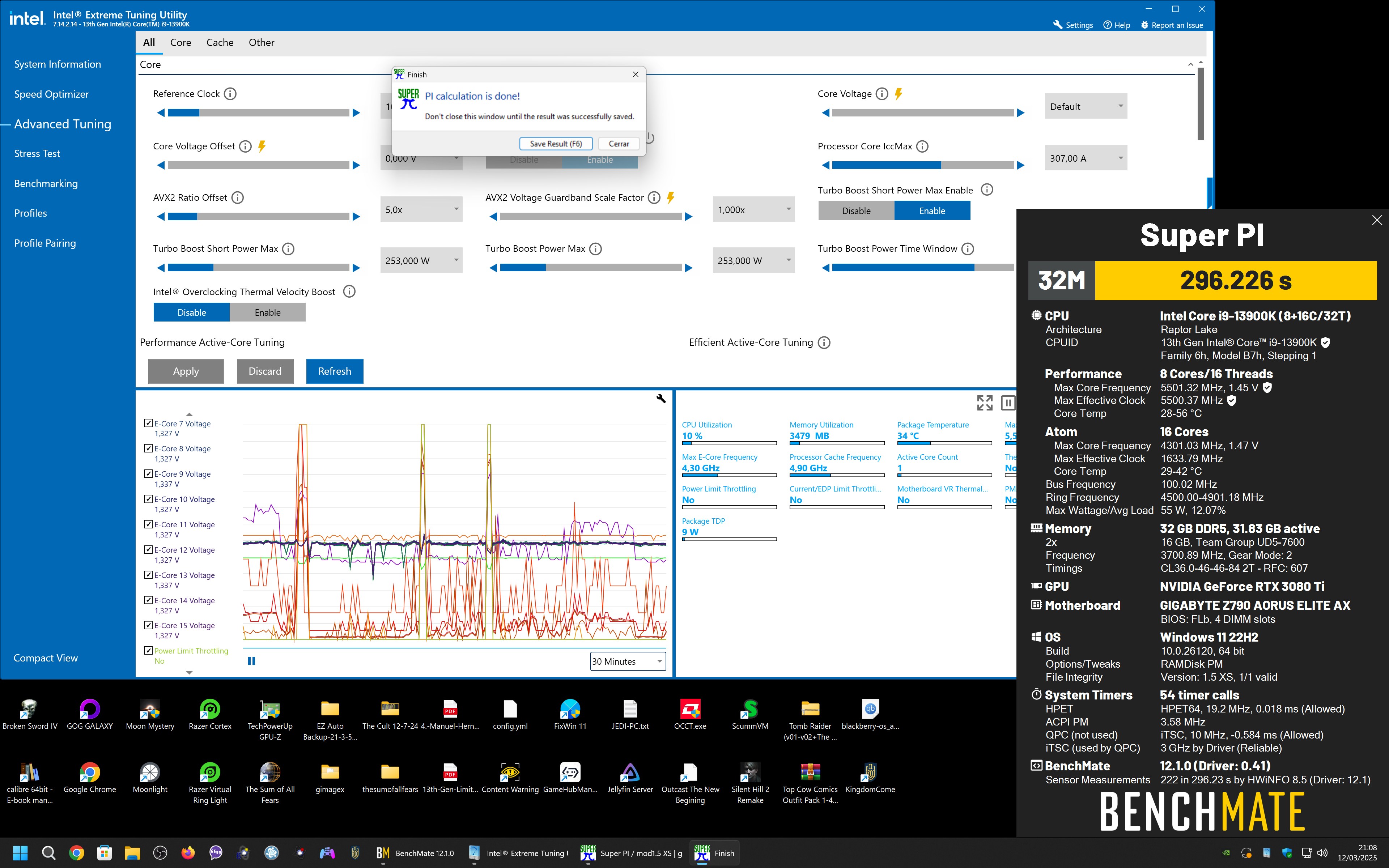Uncheck E-Core 9 Voltage in graph list

tap(149, 474)
